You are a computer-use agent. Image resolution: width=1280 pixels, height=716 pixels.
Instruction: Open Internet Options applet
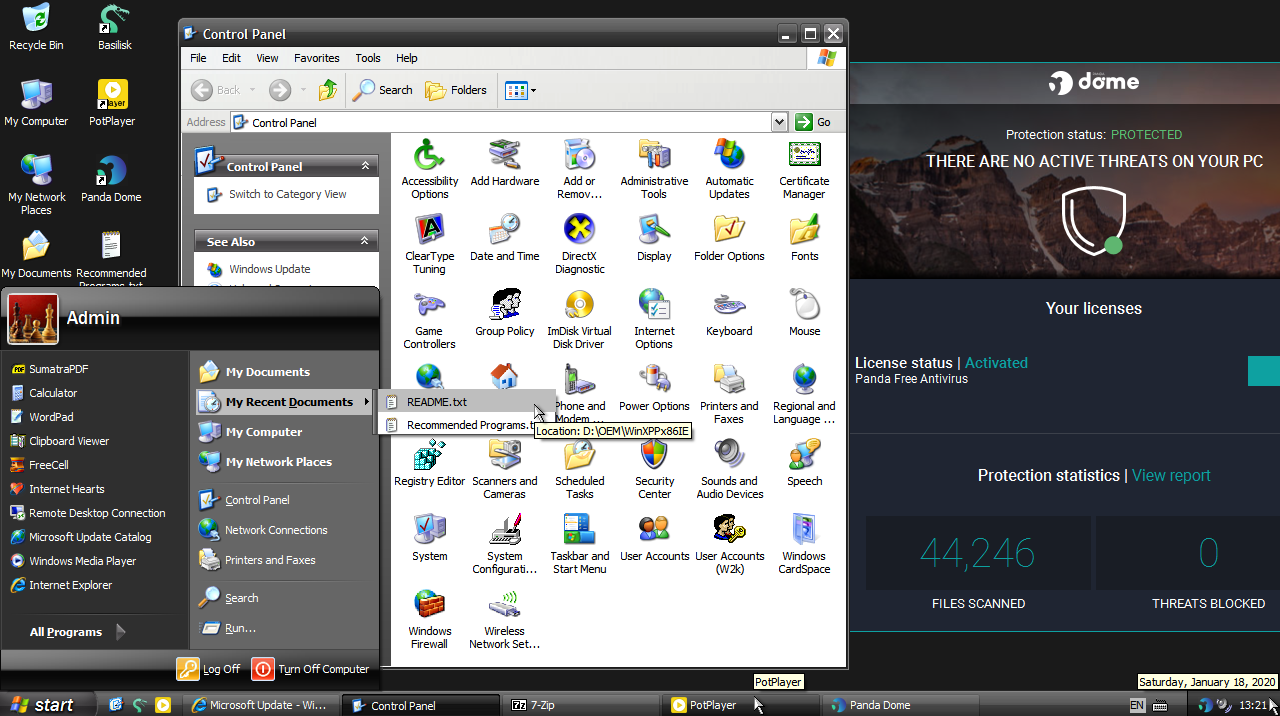[x=654, y=319]
